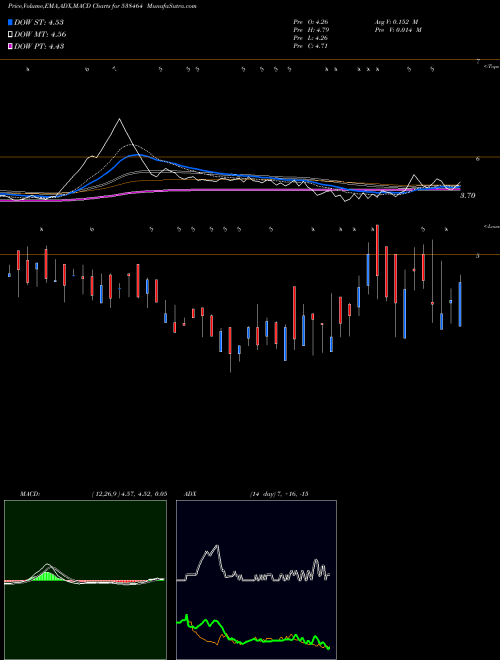Click the chart title for 538464 MunafaSutra.com
Viewport: 500px width, 660px height.
click(102, 6)
